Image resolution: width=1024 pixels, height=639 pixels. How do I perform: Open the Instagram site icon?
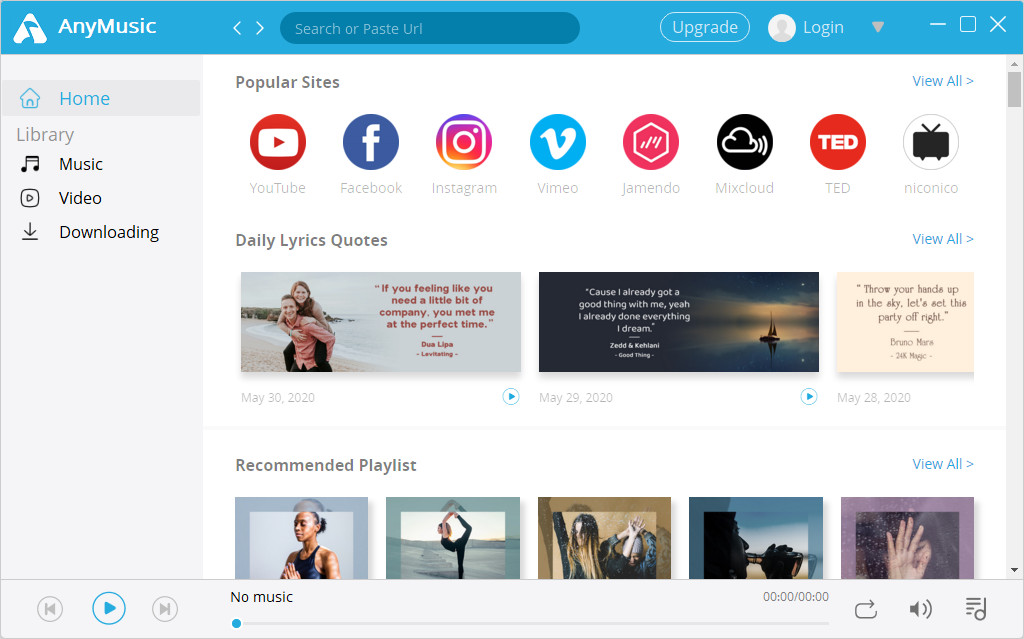click(464, 142)
